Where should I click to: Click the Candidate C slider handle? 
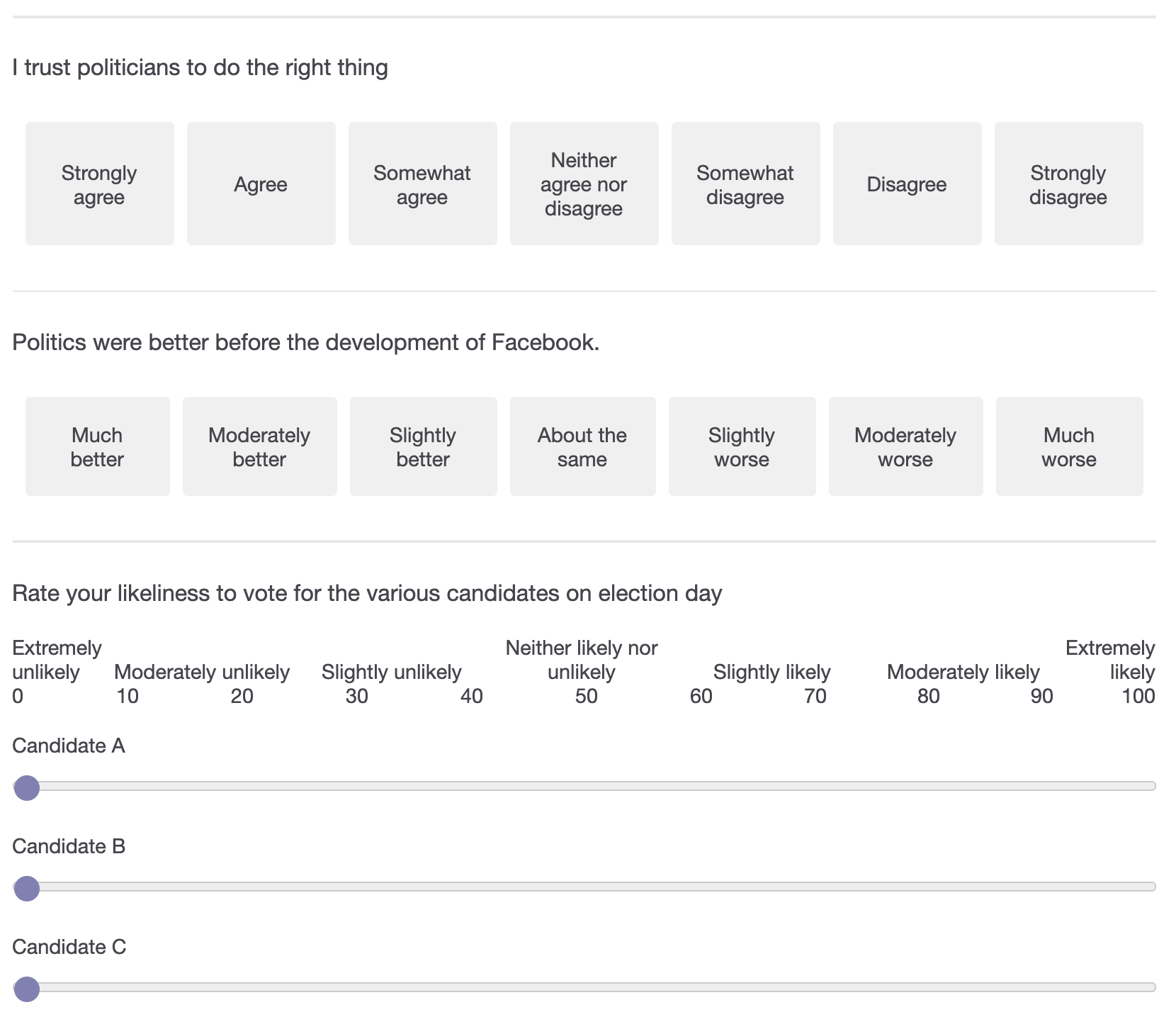[x=27, y=989]
